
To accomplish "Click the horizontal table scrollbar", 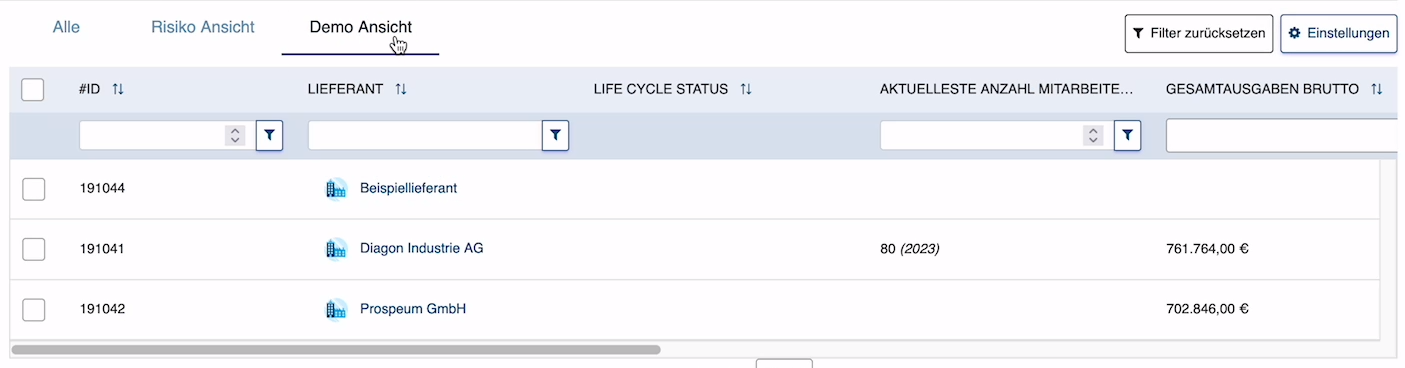I will (x=336, y=350).
